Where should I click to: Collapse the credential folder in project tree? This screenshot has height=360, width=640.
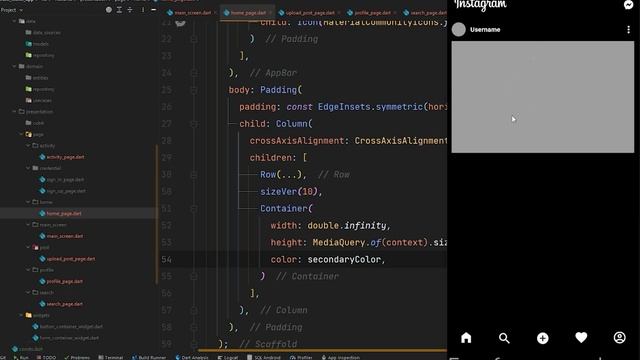coord(28,168)
